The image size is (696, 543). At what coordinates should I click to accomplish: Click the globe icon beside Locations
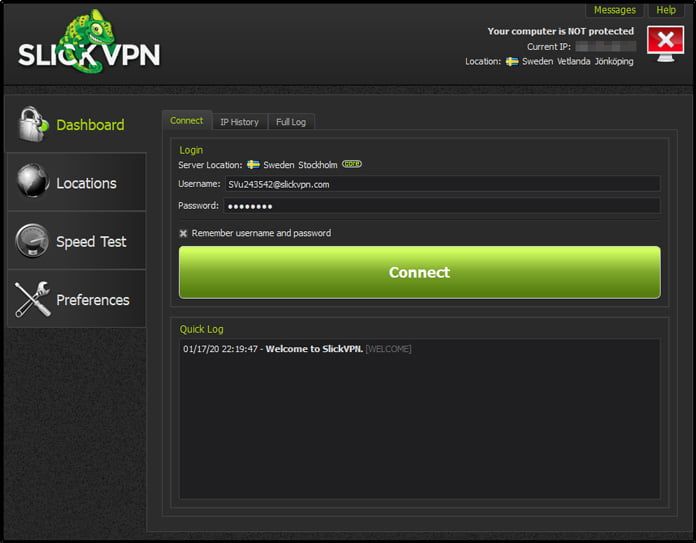32,180
